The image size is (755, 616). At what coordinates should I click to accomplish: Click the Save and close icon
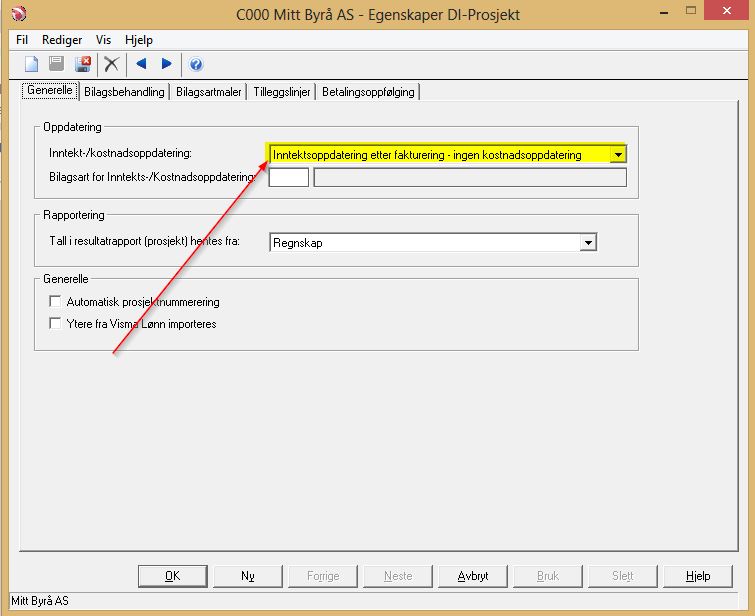click(x=83, y=64)
